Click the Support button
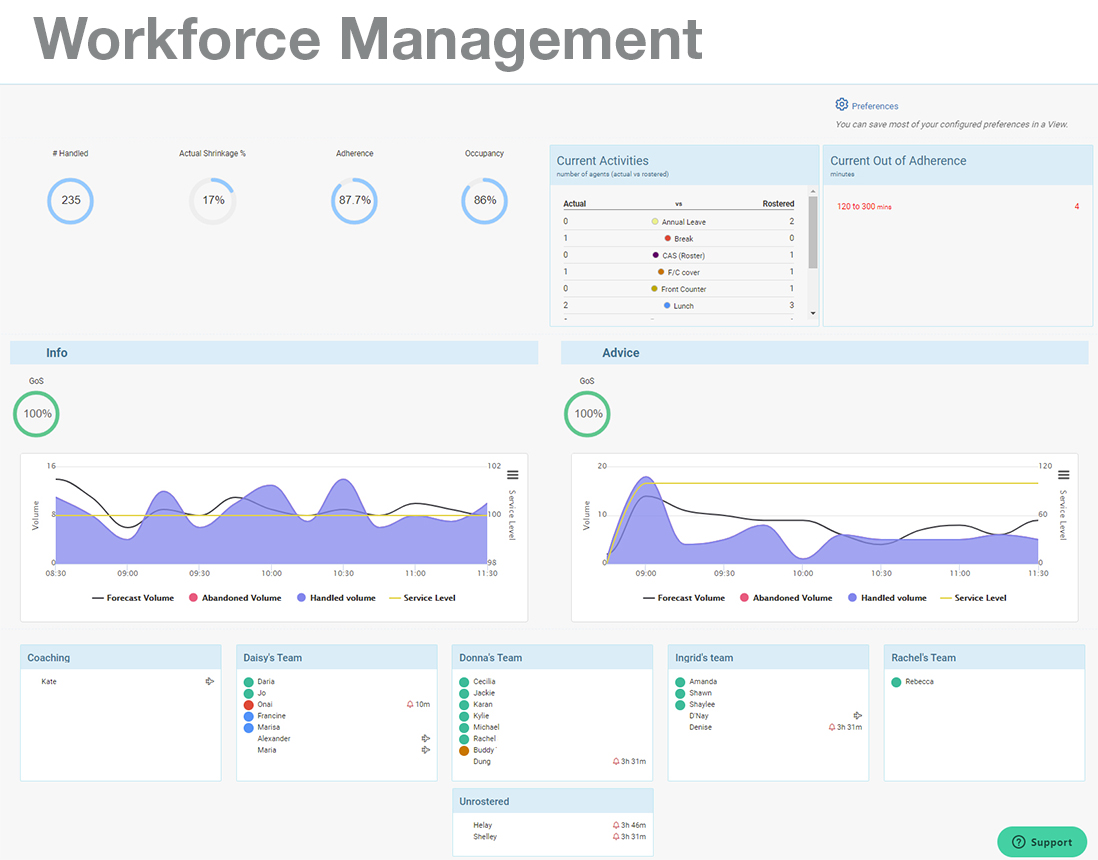The image size is (1098, 860). 1042,842
